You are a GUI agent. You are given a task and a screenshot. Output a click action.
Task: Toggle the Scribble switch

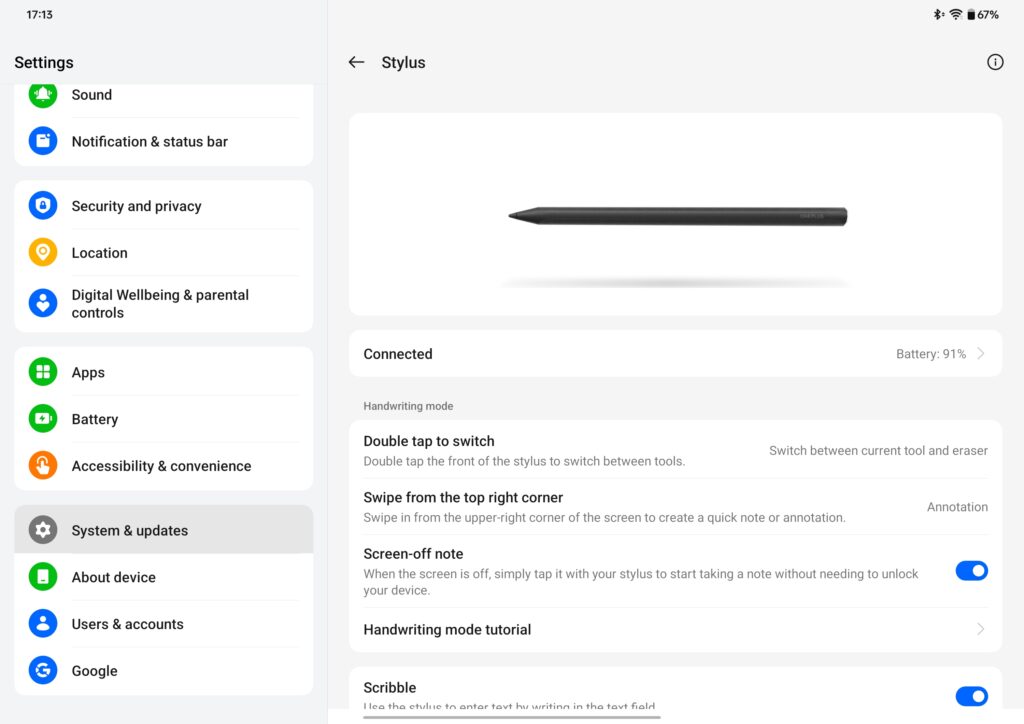(x=971, y=696)
